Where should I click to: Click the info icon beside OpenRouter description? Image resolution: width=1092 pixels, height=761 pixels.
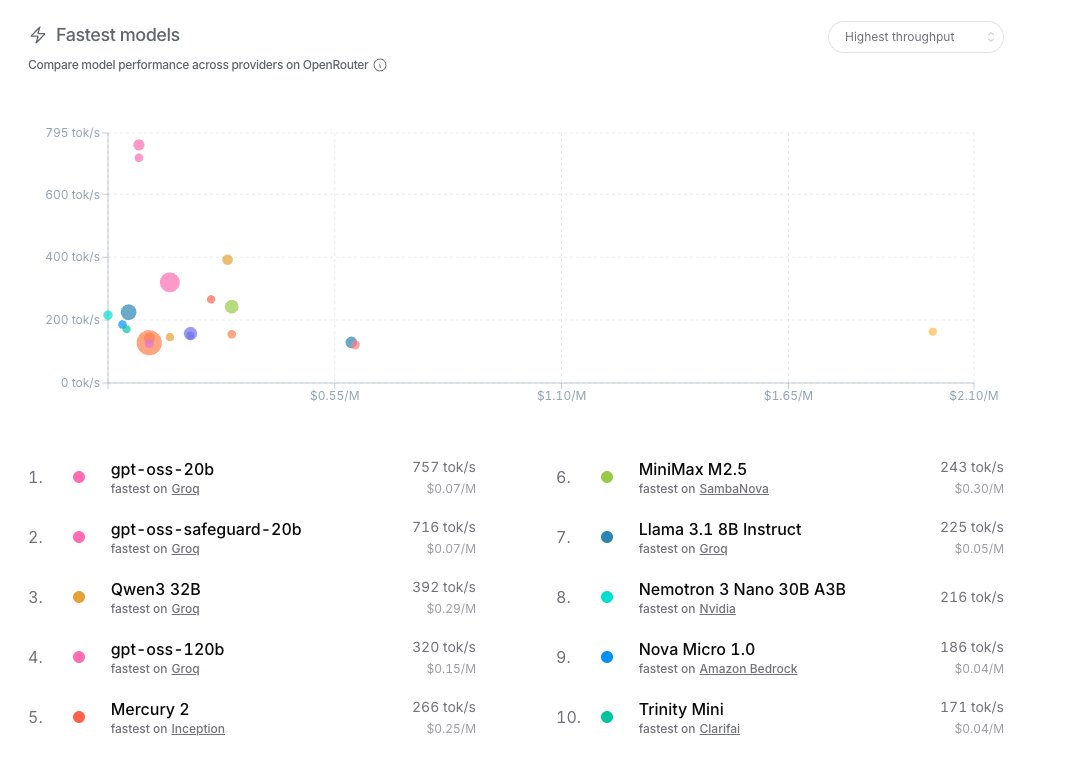[380, 65]
